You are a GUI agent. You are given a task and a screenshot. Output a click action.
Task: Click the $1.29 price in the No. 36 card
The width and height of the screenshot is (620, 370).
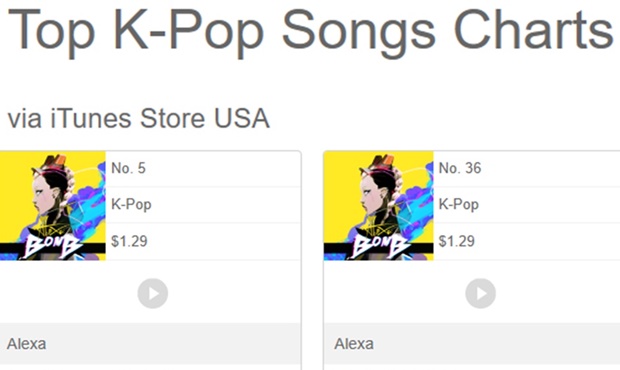pyautogui.click(x=457, y=241)
